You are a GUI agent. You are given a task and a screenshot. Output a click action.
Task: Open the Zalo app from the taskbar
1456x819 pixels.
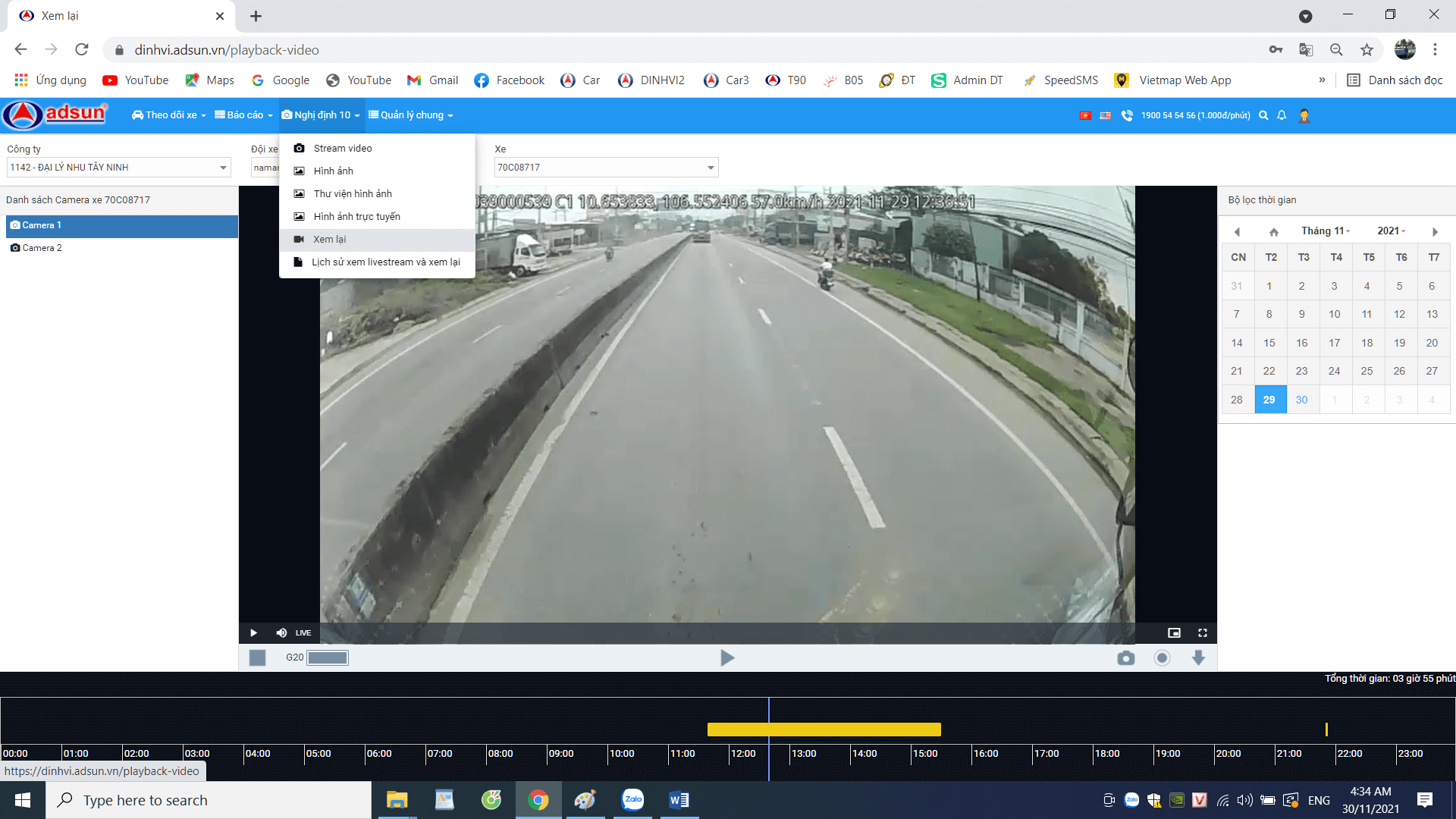click(632, 800)
